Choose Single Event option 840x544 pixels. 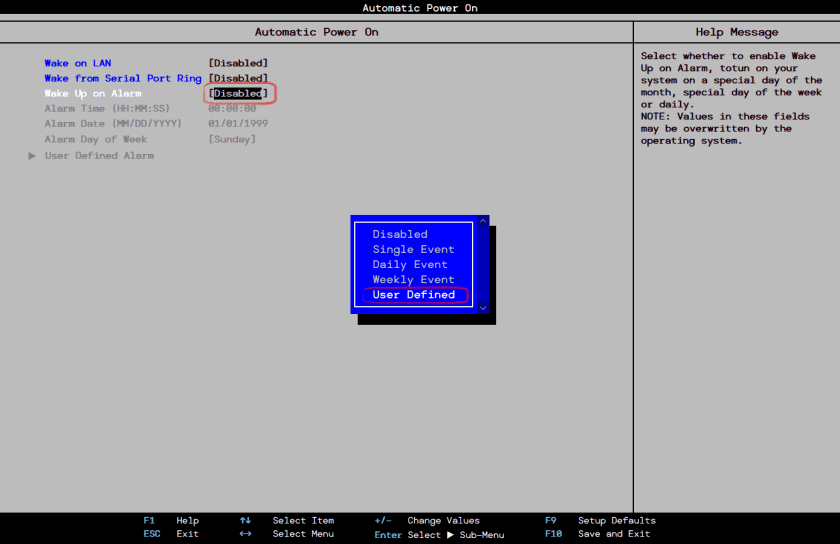(x=413, y=249)
